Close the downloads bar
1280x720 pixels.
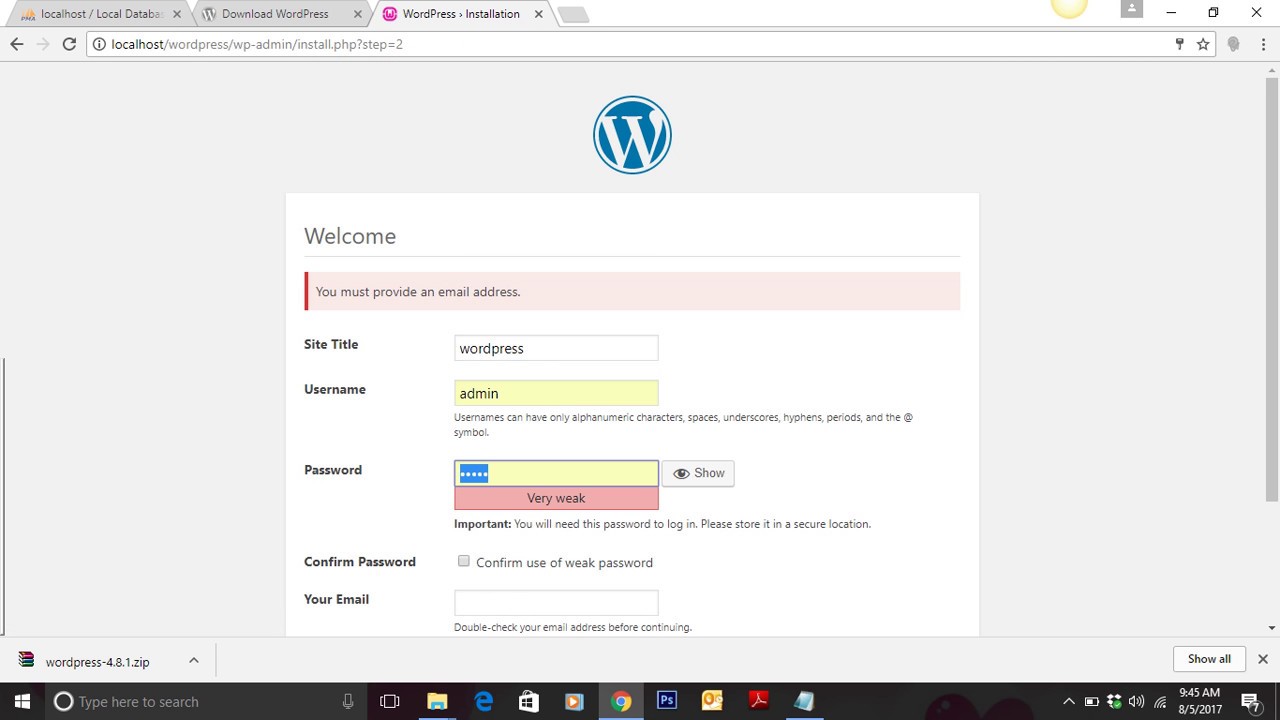coord(1262,659)
